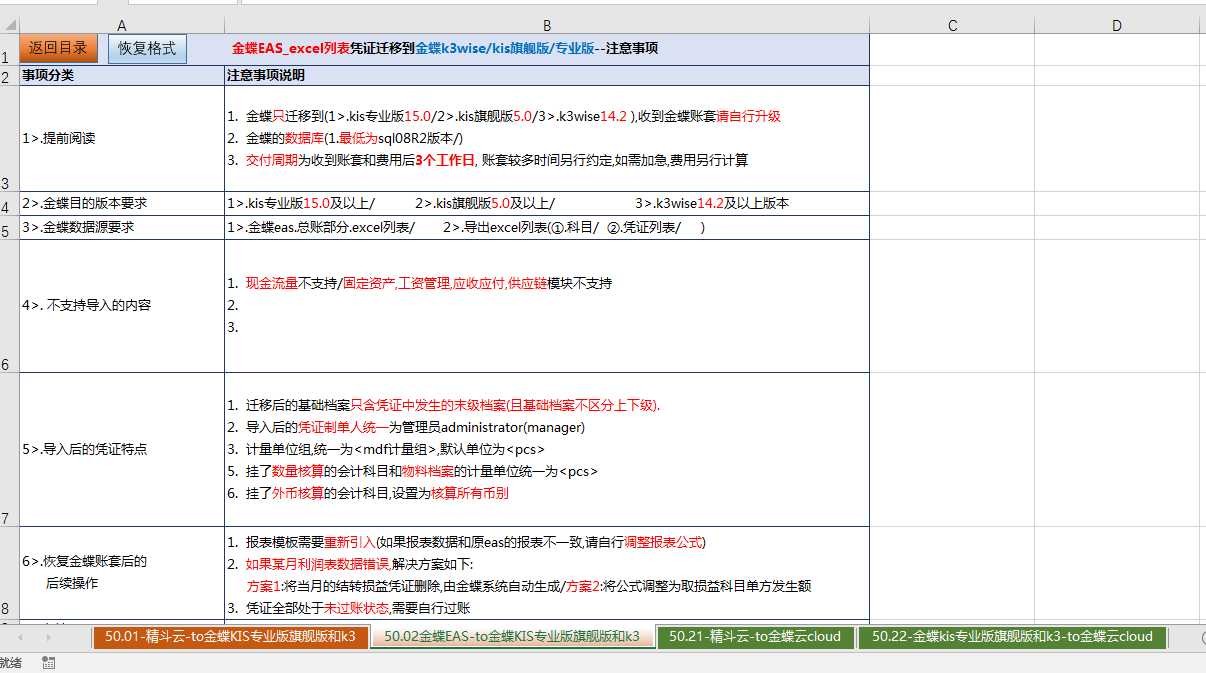Click the 事项分类 header cell
Screen dimensions: 1206x673
pyautogui.click(x=122, y=76)
